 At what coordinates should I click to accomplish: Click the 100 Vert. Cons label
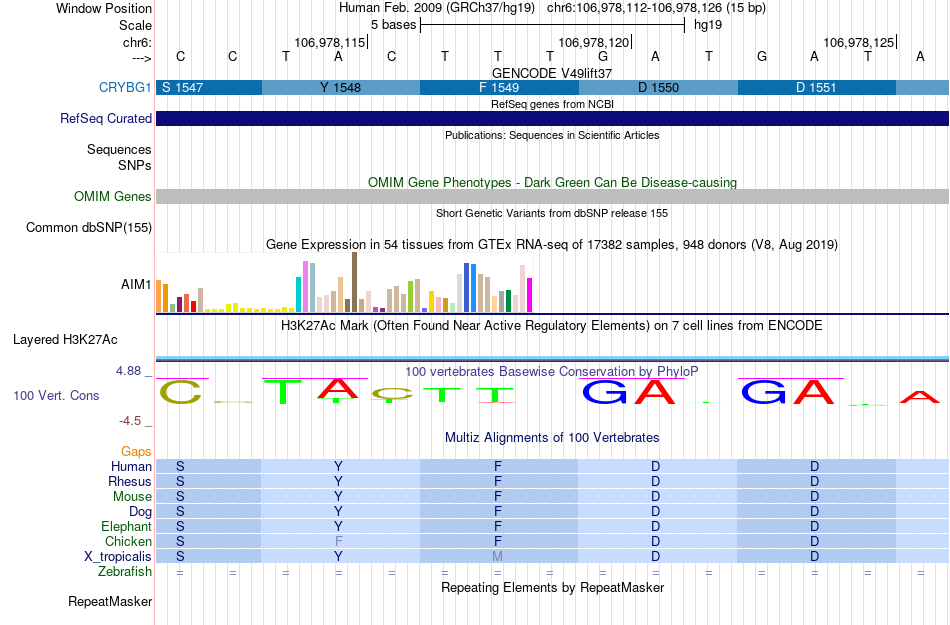(56, 395)
